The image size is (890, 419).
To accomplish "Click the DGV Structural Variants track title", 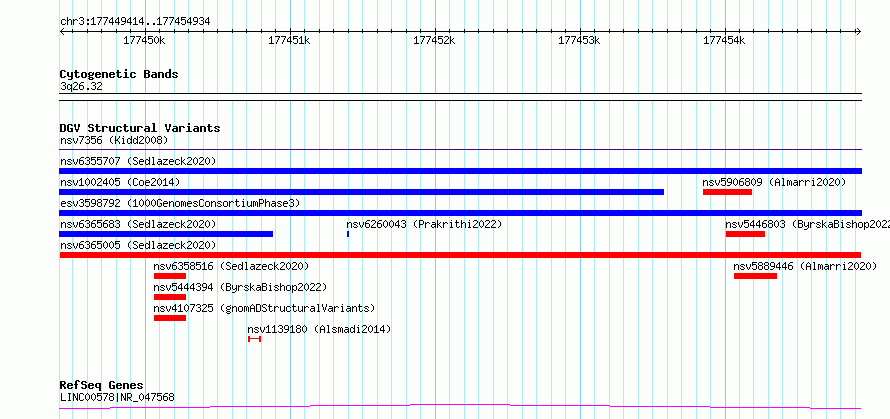I will click(x=140, y=128).
